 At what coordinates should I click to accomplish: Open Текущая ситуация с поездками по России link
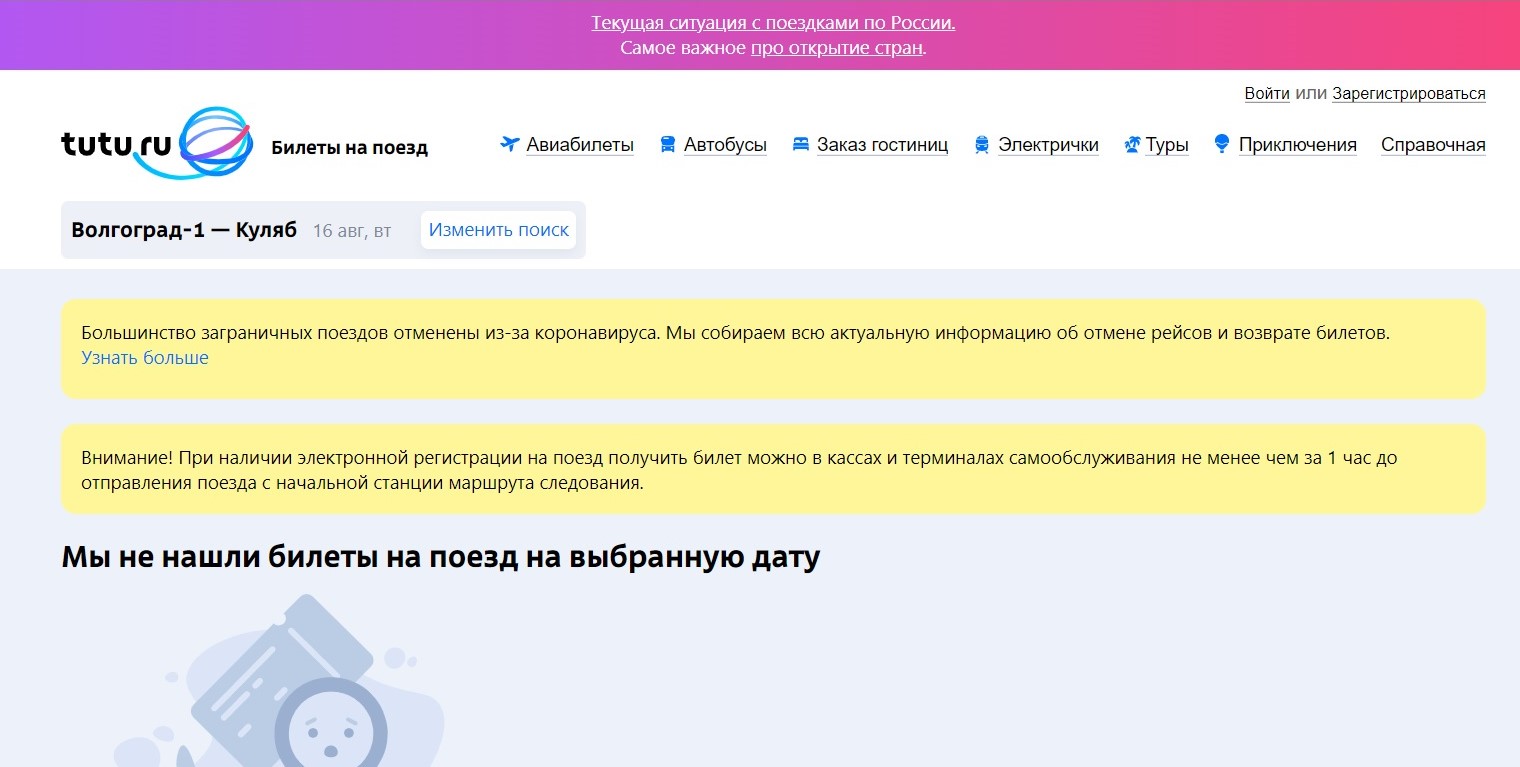(773, 23)
